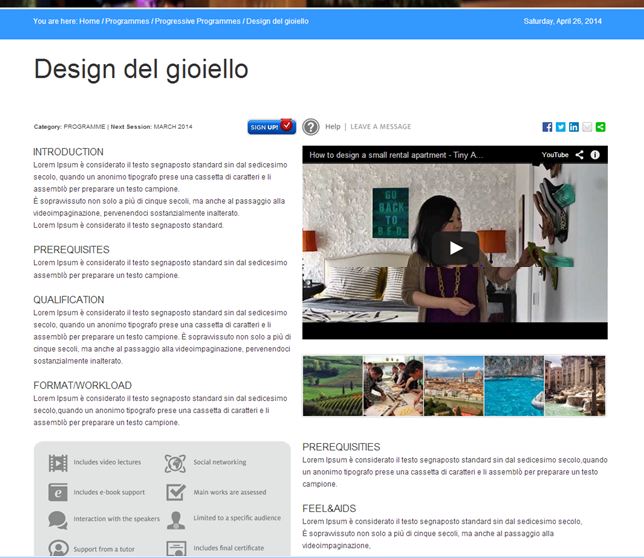Screen dimensions: 644x558
Task: Click the green share icon
Action: (600, 127)
